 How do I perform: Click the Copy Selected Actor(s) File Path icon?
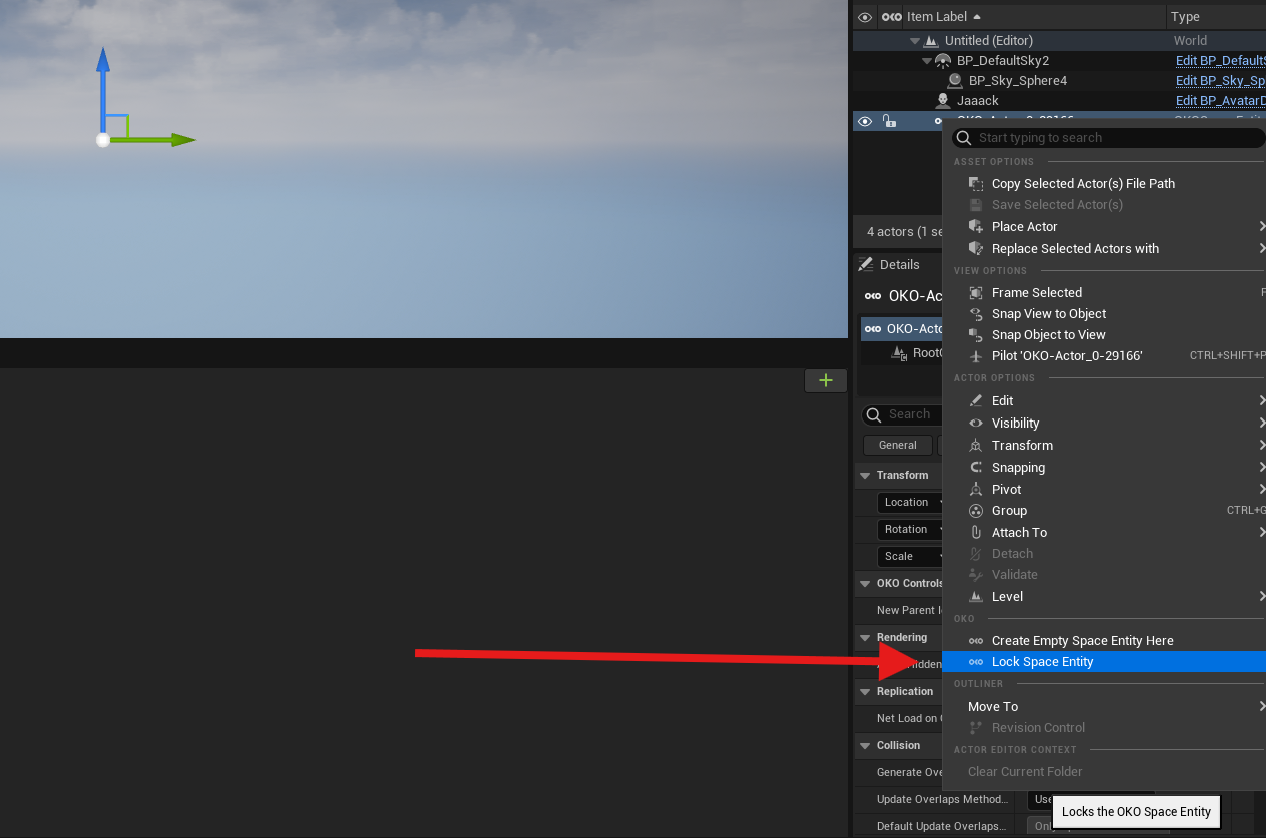pyautogui.click(x=976, y=184)
